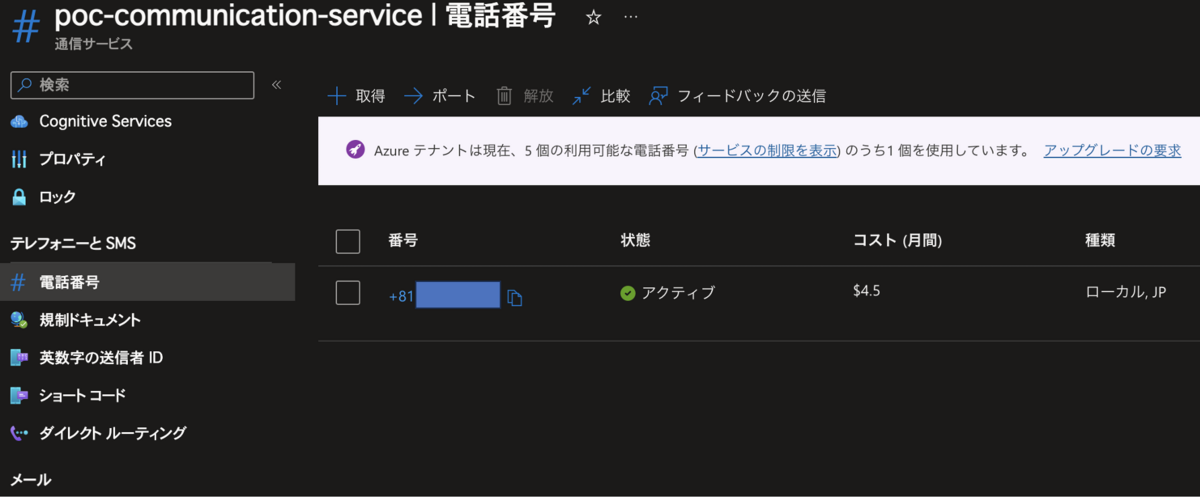Open ダイレクト ルーティング menu item
Screen dimensions: 1200x498
112,433
